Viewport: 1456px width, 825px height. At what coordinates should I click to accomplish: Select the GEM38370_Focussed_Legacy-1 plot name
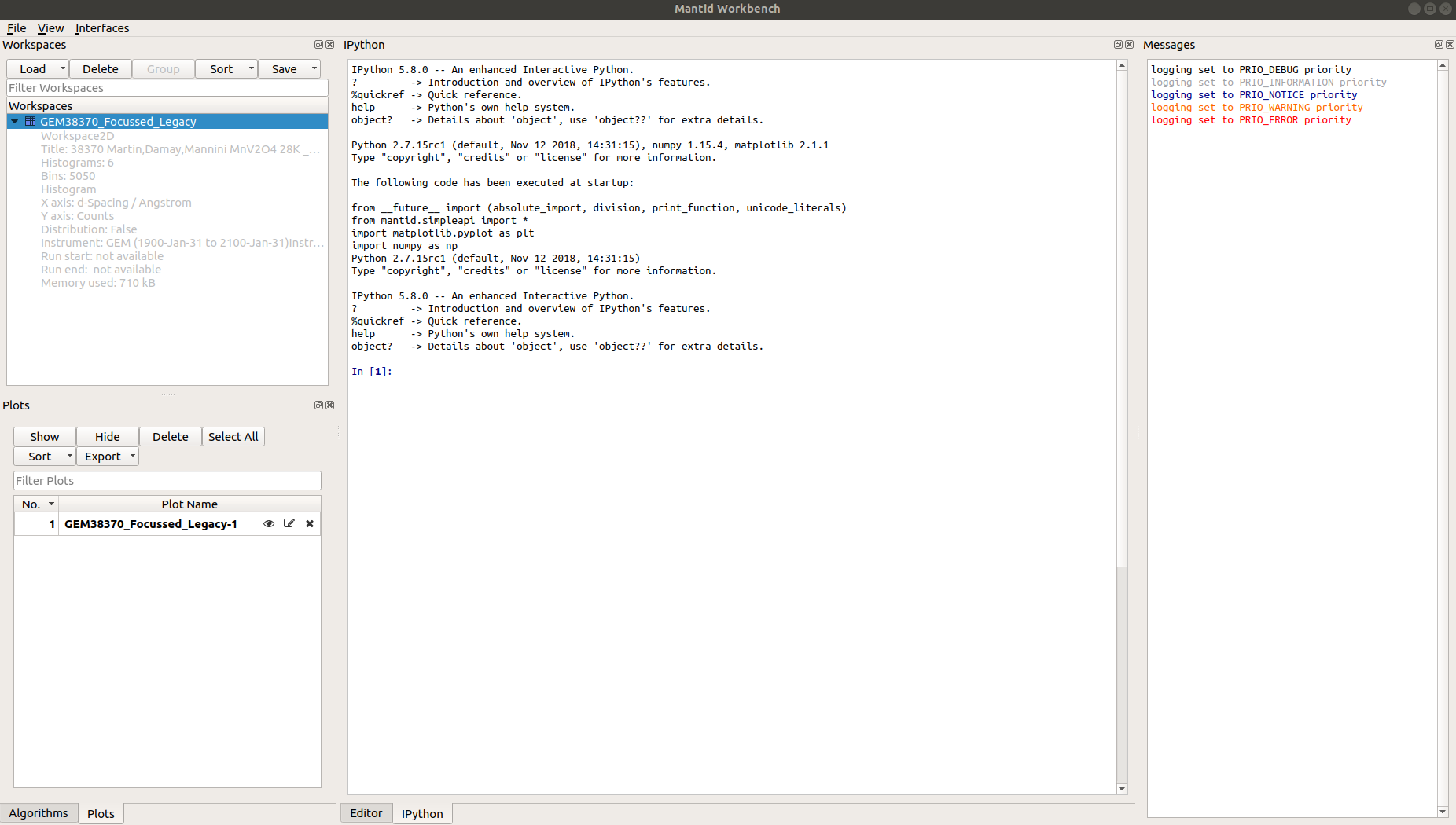coord(151,524)
